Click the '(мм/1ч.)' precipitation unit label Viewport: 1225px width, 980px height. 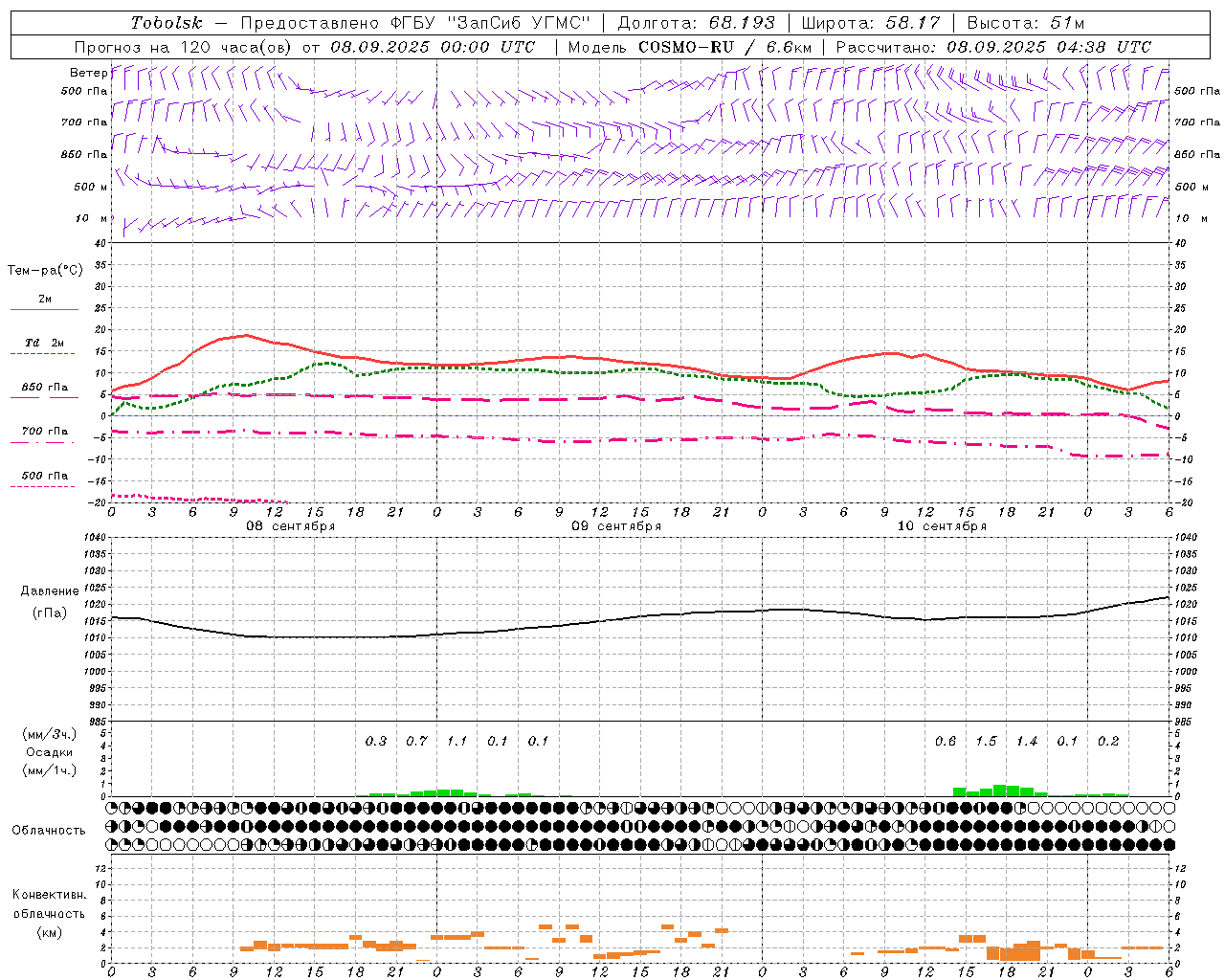(50, 770)
